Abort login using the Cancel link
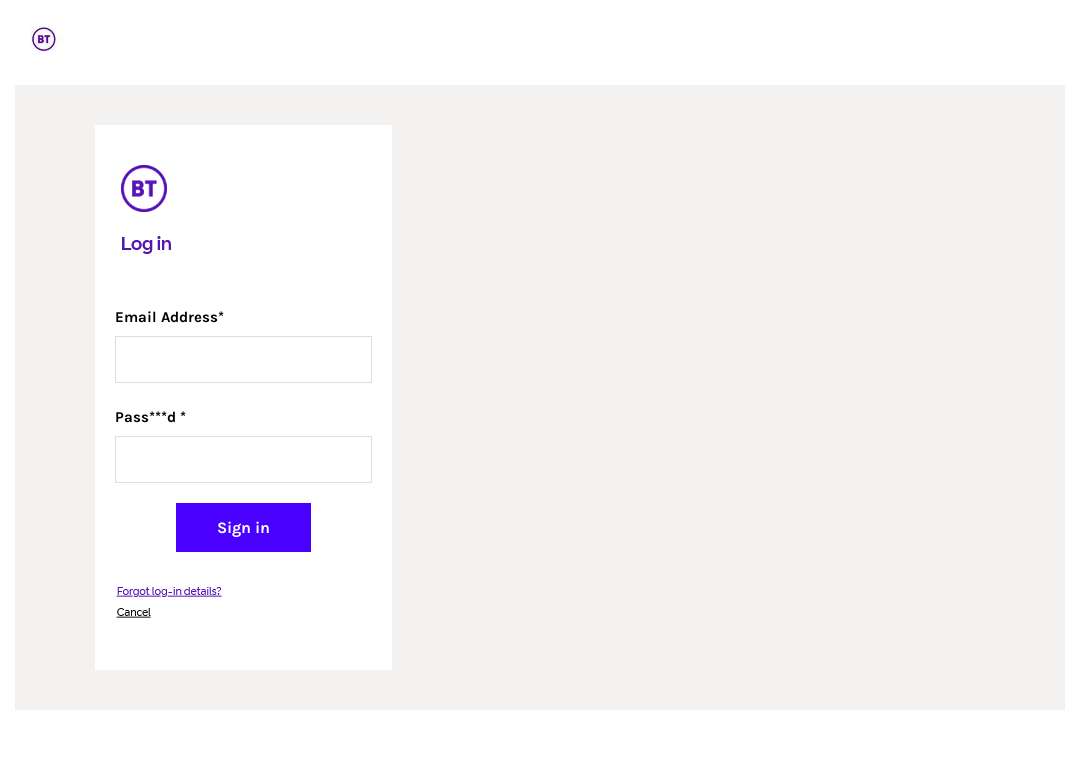Viewport: 1080px width, 768px height. coord(134,612)
